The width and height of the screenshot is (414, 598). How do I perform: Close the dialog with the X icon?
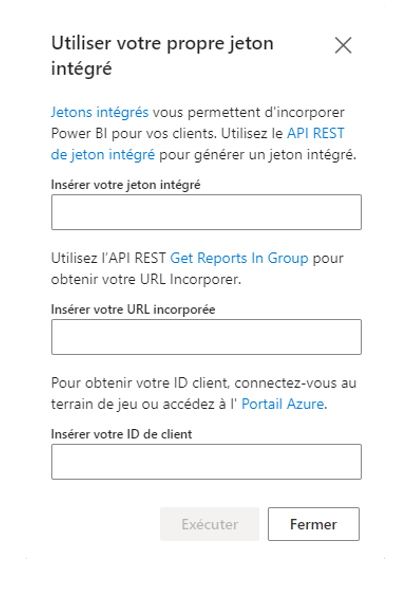coord(343,45)
